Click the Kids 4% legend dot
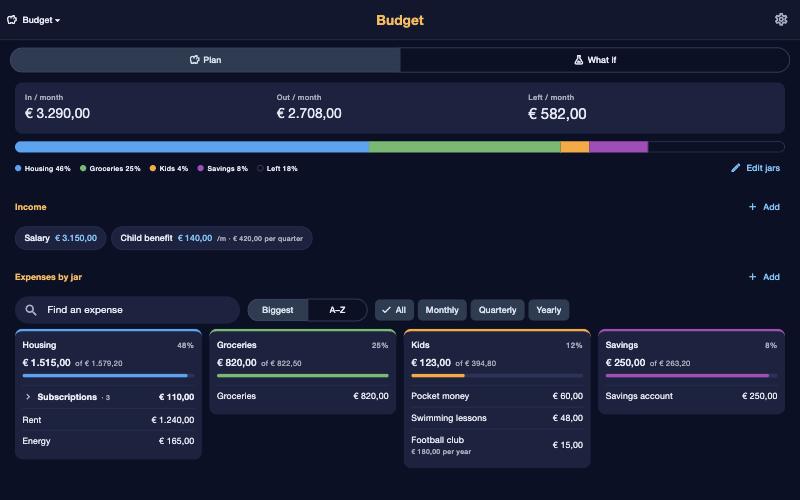800x500 pixels. (x=153, y=168)
